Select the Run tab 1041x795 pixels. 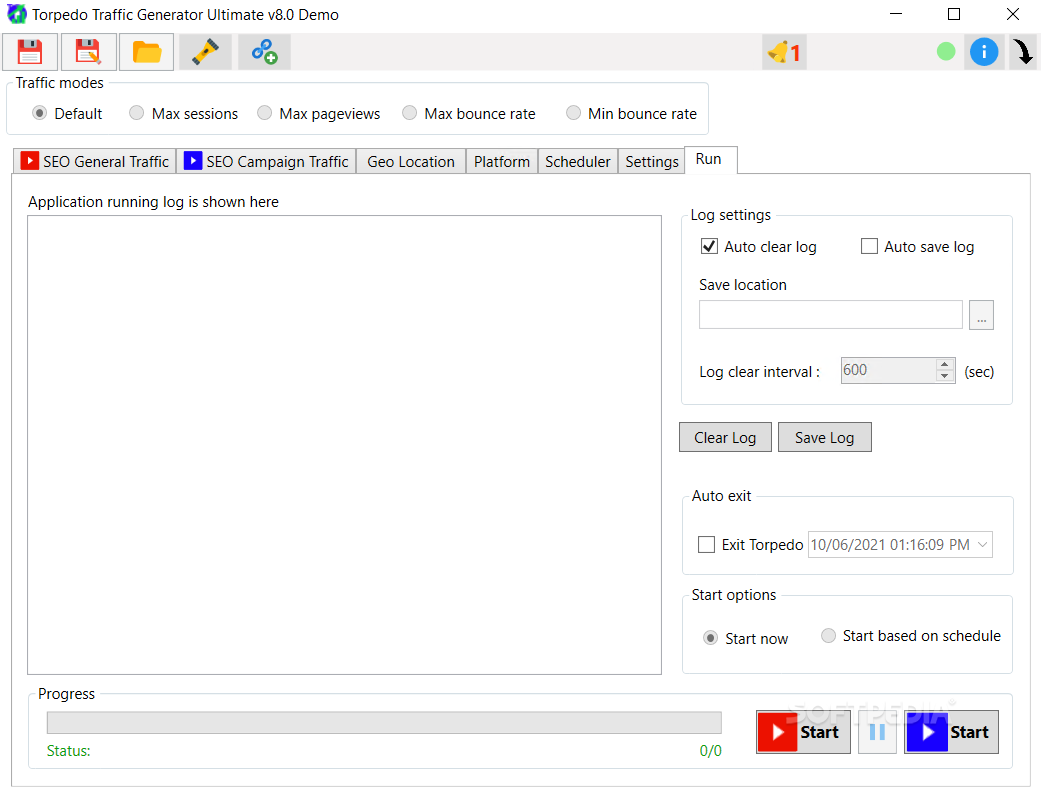tap(710, 159)
